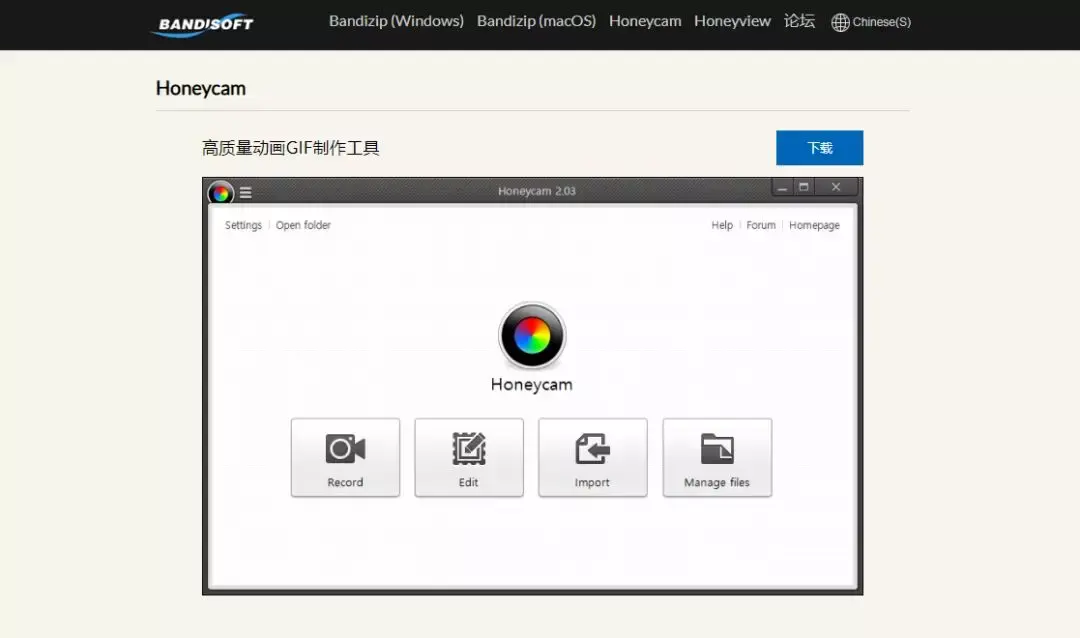Open Honeycam Settings
The width and height of the screenshot is (1080, 638).
(x=242, y=225)
